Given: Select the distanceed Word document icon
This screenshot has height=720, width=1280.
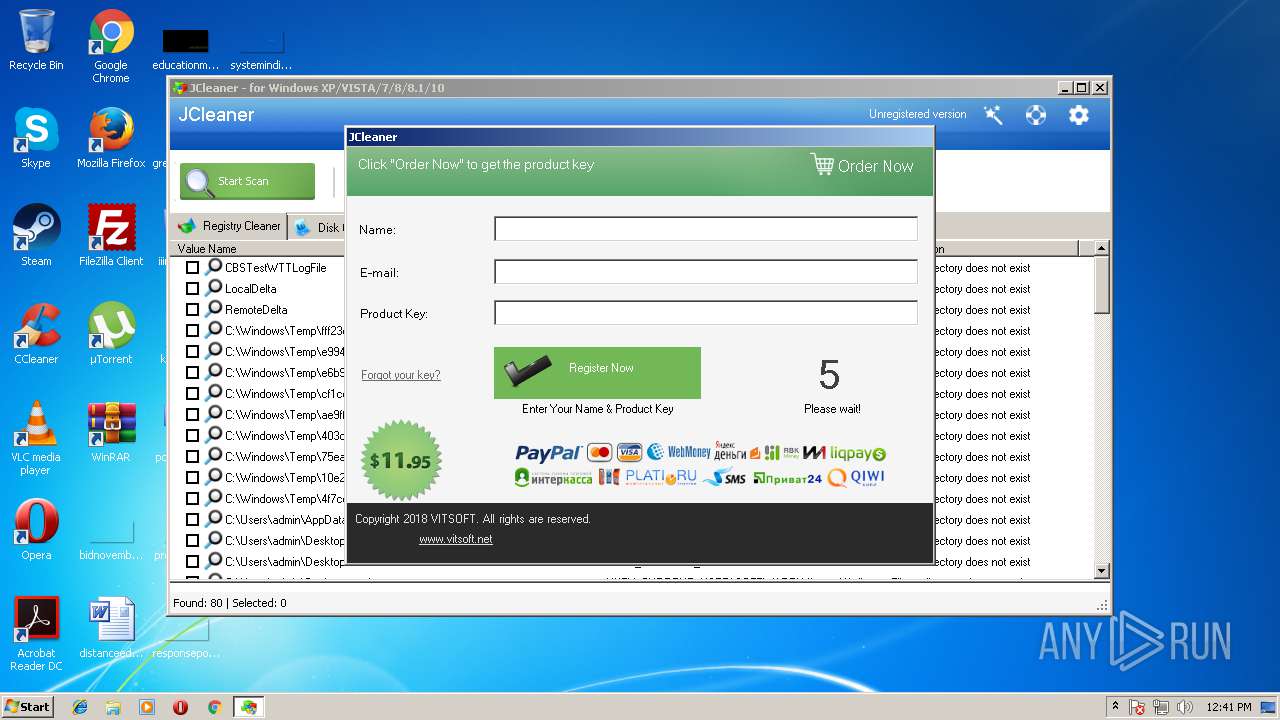Looking at the screenshot, I should tap(111, 628).
